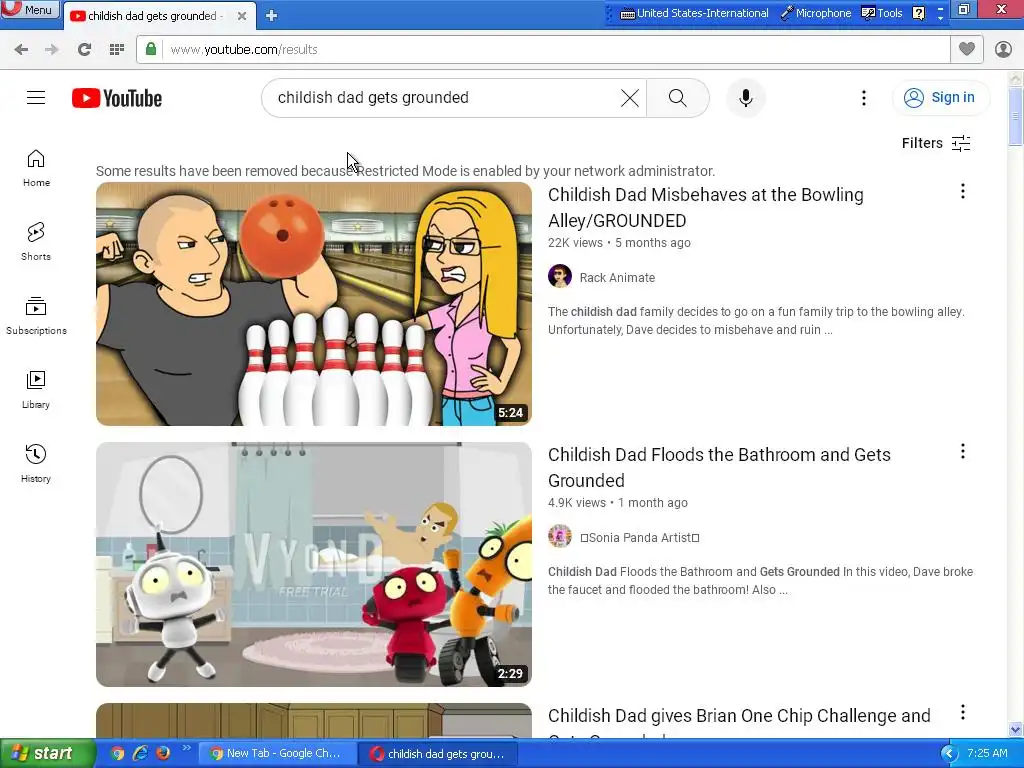Launch Internet Explorer from quick launch
This screenshot has height=768, width=1024.
pyautogui.click(x=140, y=754)
